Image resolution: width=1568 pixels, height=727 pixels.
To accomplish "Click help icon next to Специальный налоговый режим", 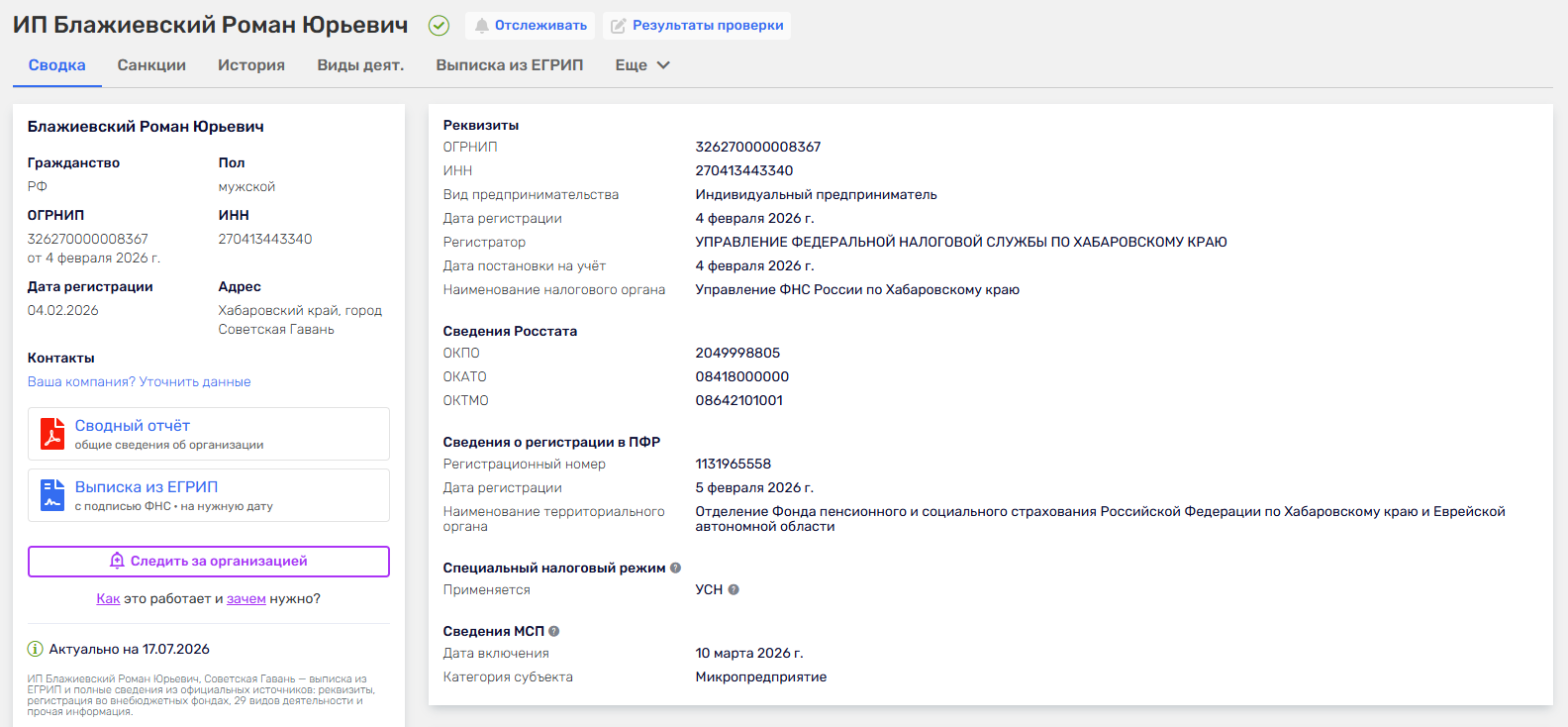I will [x=675, y=568].
